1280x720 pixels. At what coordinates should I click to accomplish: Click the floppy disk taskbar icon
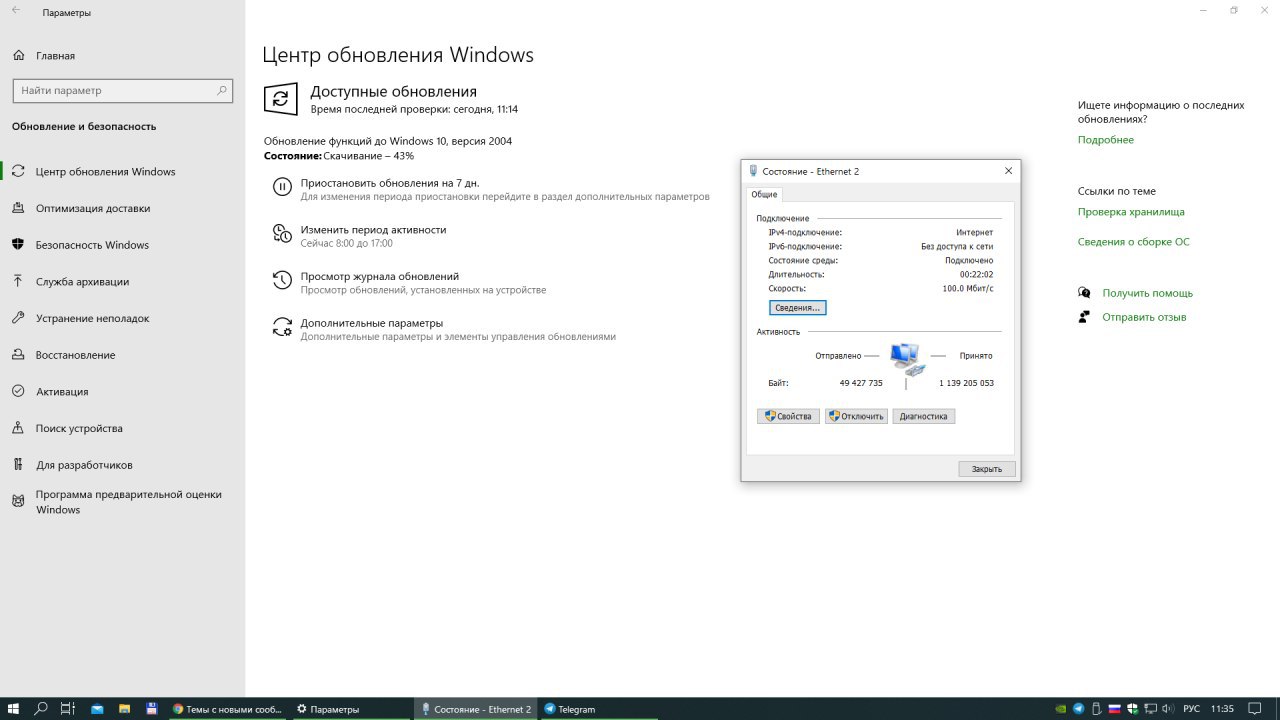(152, 709)
